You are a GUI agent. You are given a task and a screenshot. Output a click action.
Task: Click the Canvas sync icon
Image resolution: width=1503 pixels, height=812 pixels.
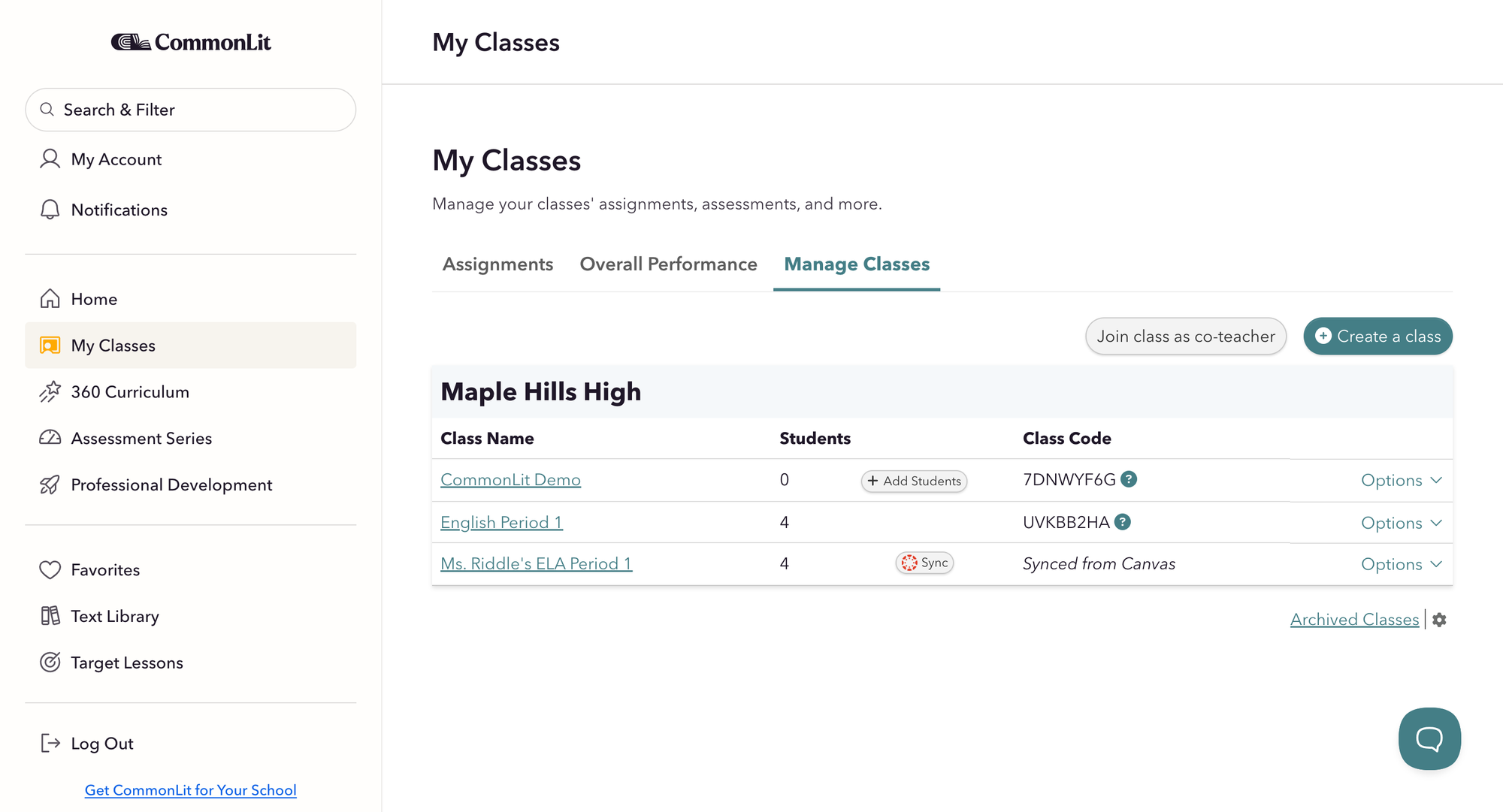click(909, 563)
